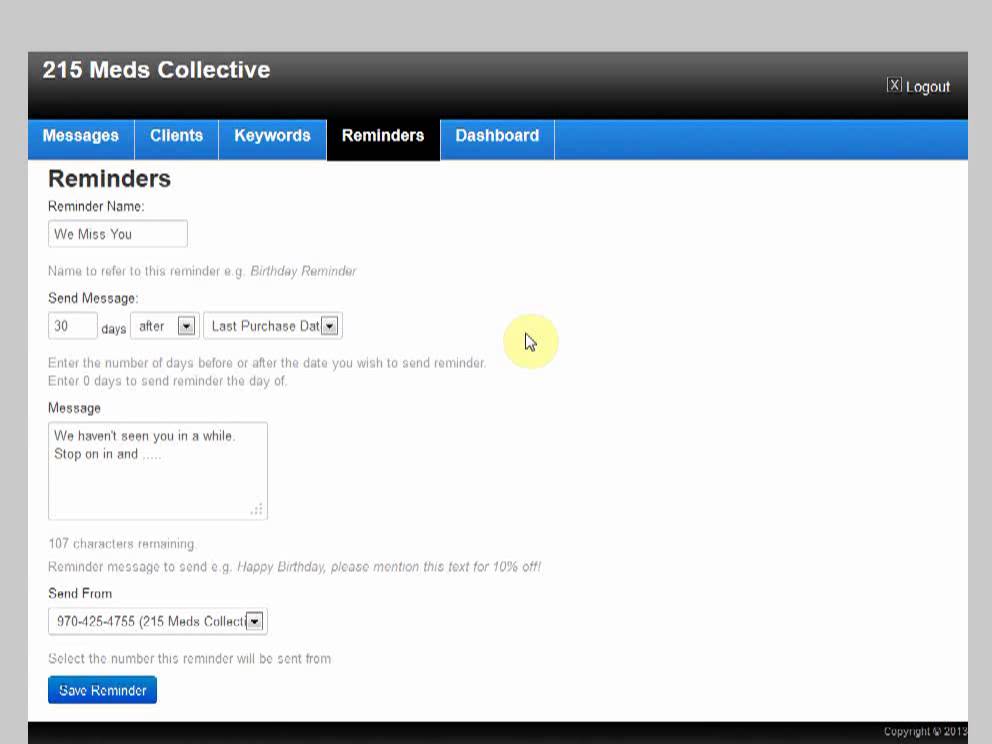Go to the Keywords tab
The width and height of the screenshot is (992, 744).
pos(272,136)
